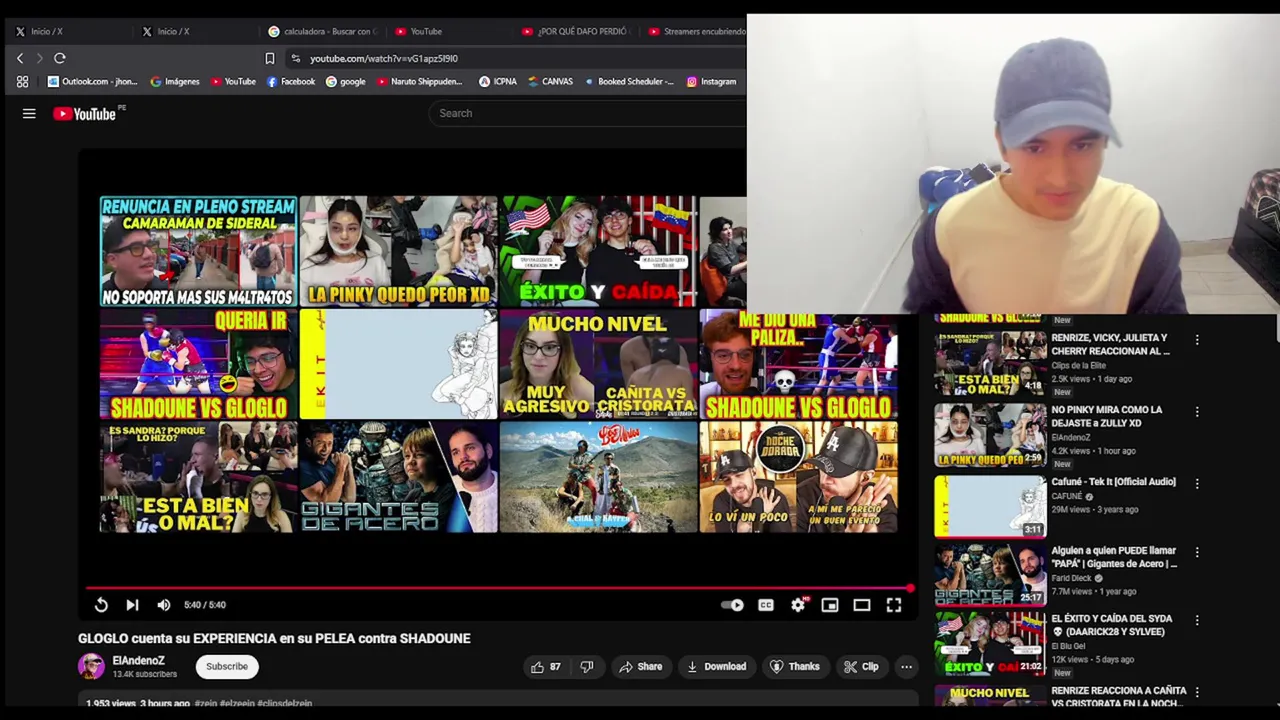
Task: Create a Clip of the video
Action: point(860,667)
